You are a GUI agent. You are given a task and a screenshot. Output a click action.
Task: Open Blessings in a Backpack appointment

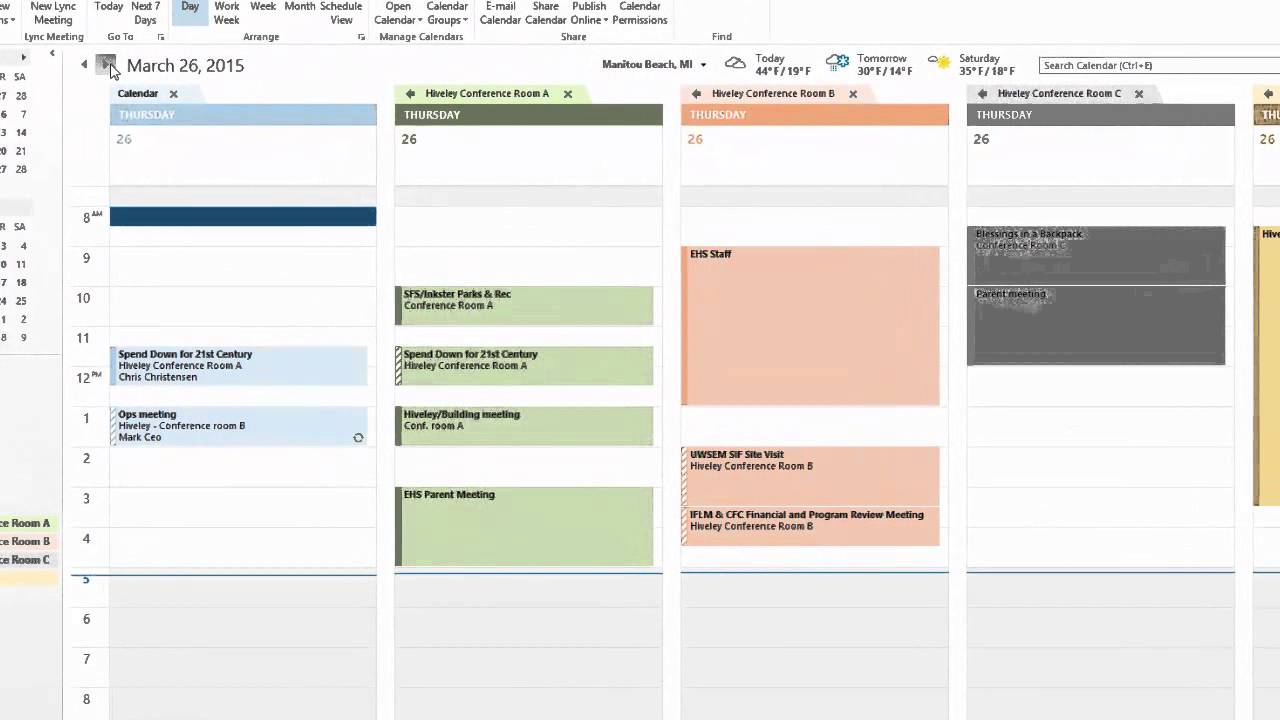click(1096, 256)
